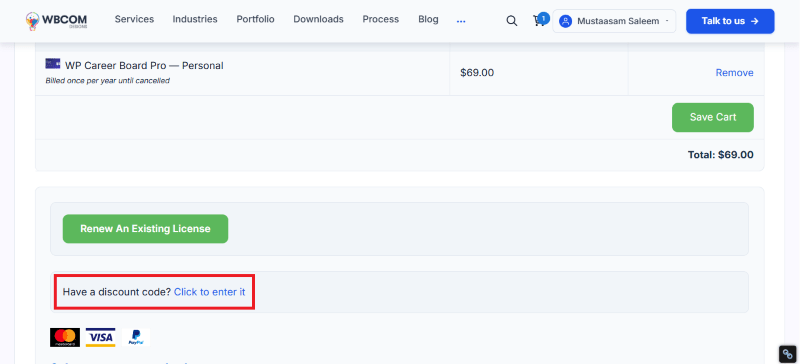
Task: Open the search magnifier icon
Action: [x=511, y=21]
